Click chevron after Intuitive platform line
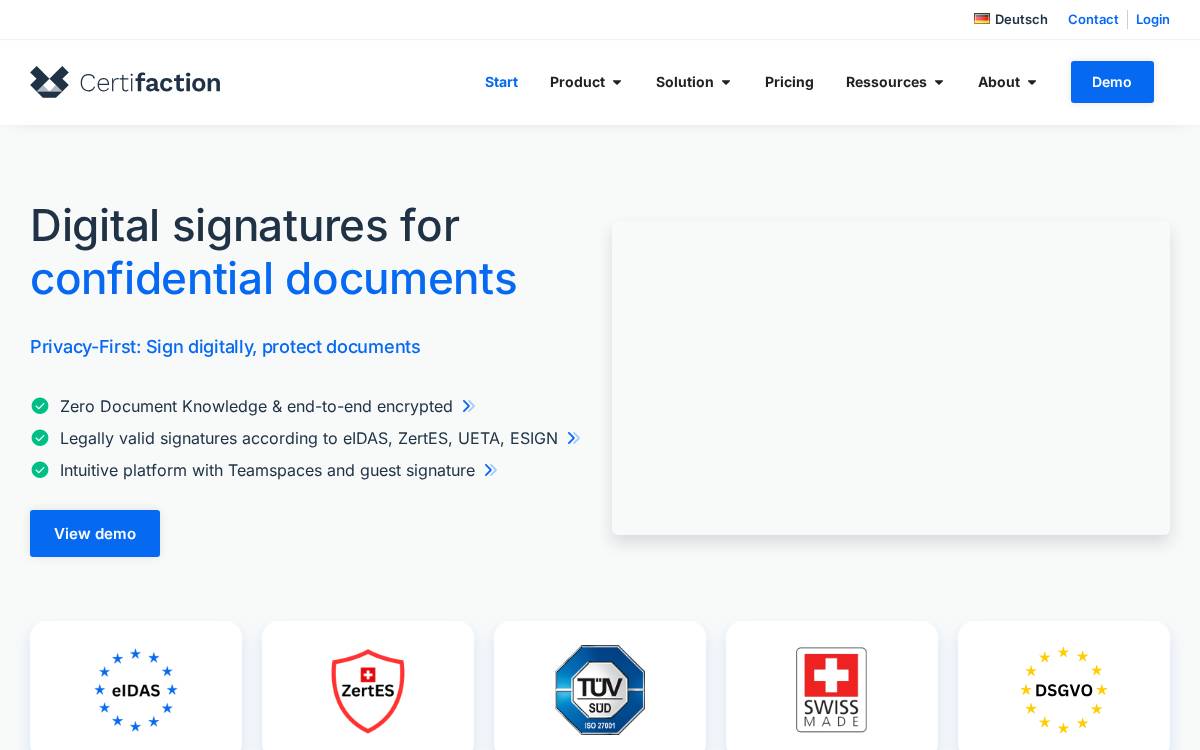The height and width of the screenshot is (750, 1200). pyautogui.click(x=490, y=470)
